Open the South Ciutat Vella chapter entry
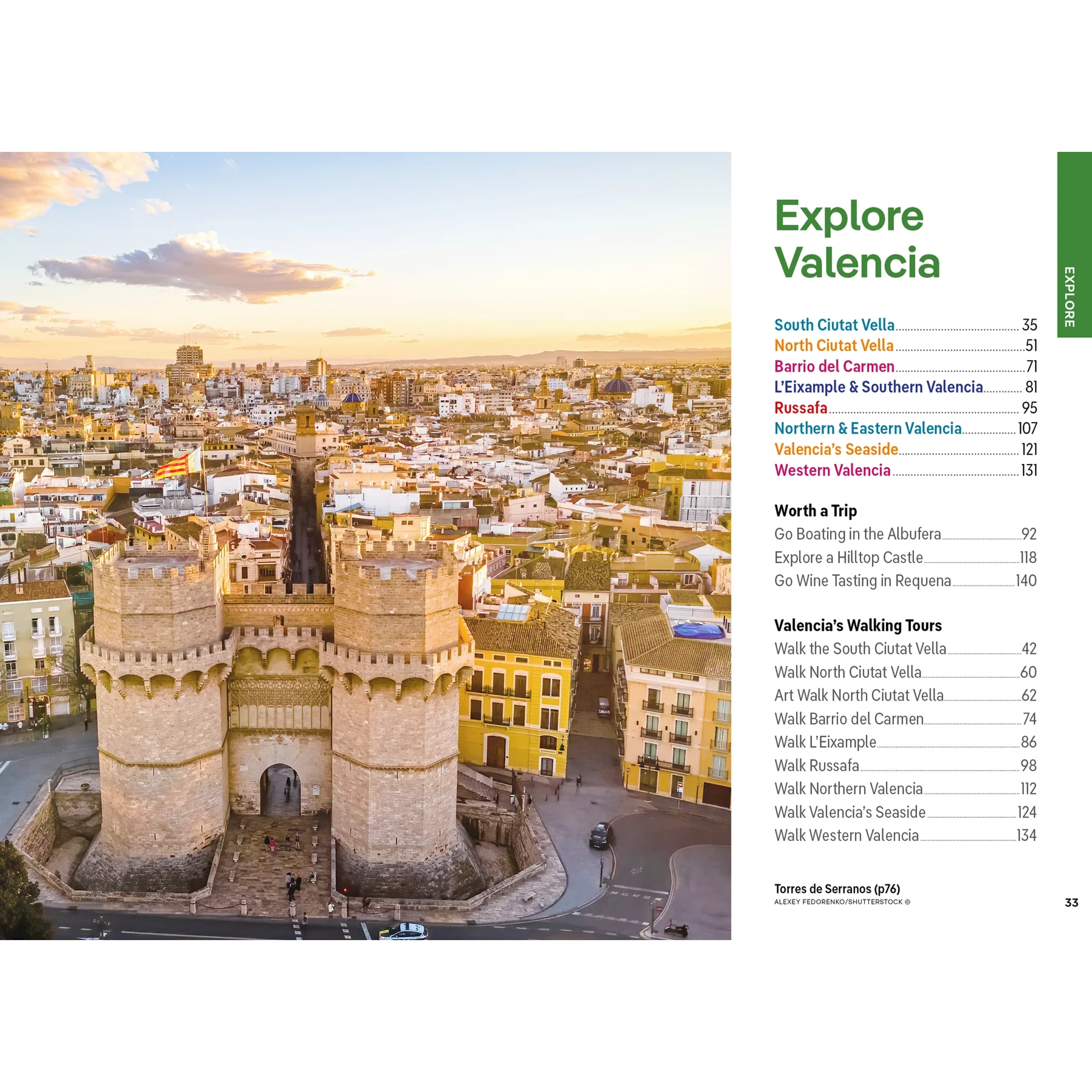The height and width of the screenshot is (1092, 1092). point(834,325)
